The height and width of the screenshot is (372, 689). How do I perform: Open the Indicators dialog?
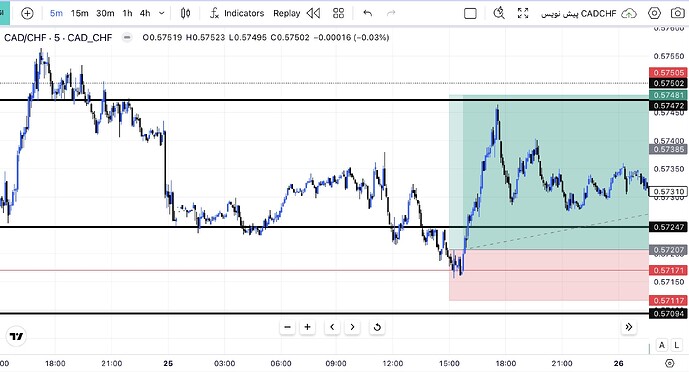click(x=237, y=13)
